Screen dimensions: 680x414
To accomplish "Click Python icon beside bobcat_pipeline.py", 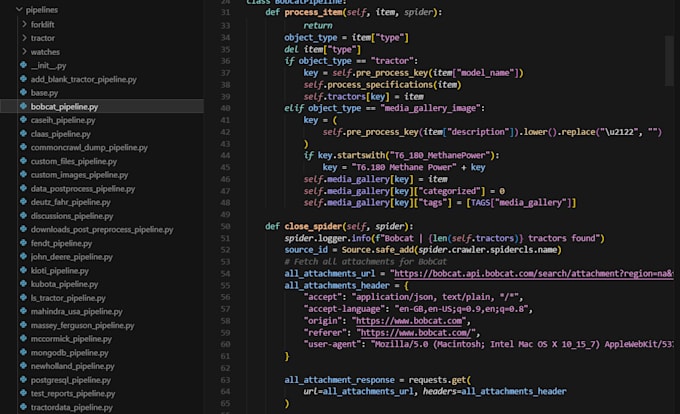I will (x=23, y=106).
